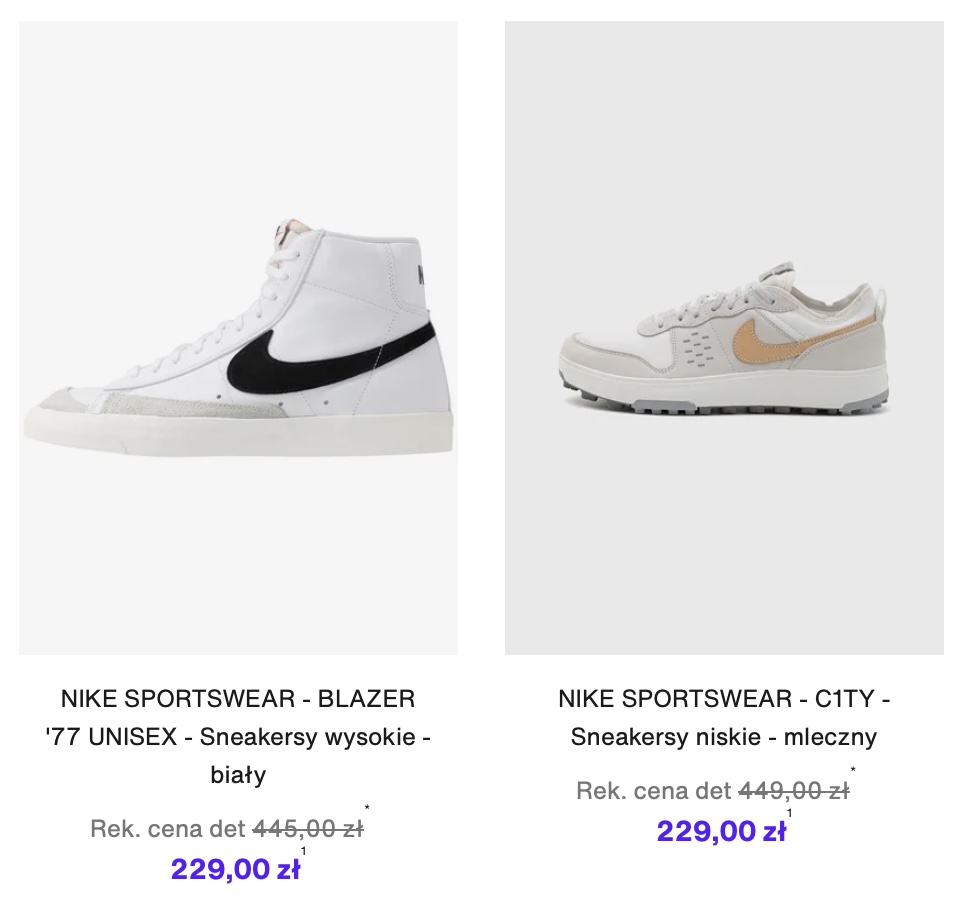This screenshot has width=962, height=904.
Task: Open the white Blazer '77 high-top shoe photo
Action: point(238,338)
